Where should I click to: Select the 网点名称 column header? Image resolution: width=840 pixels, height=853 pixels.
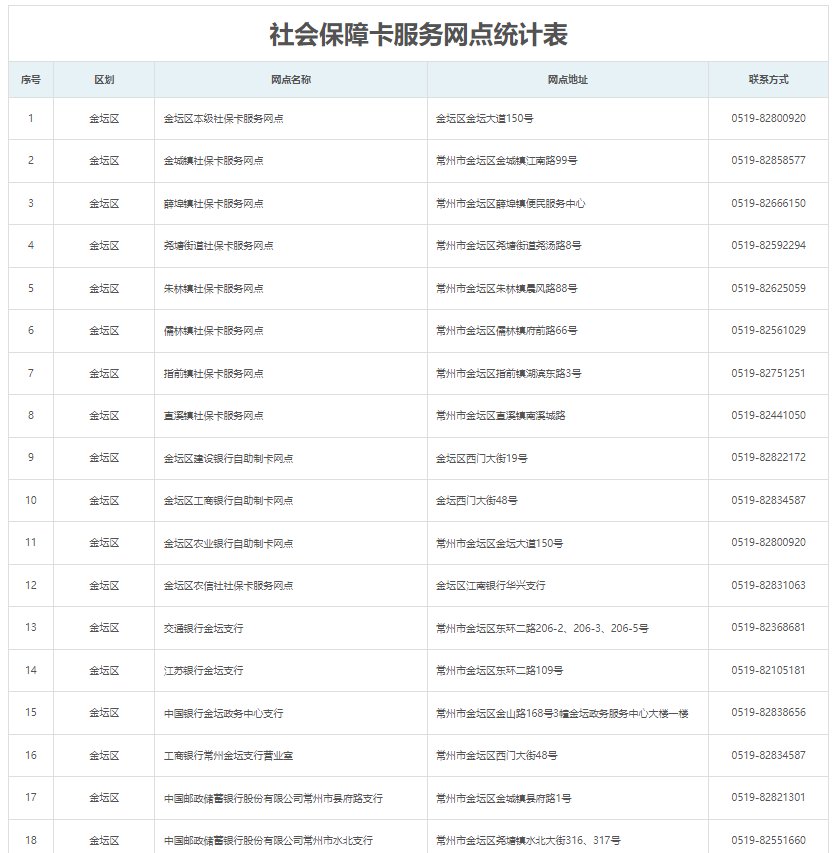pos(290,79)
